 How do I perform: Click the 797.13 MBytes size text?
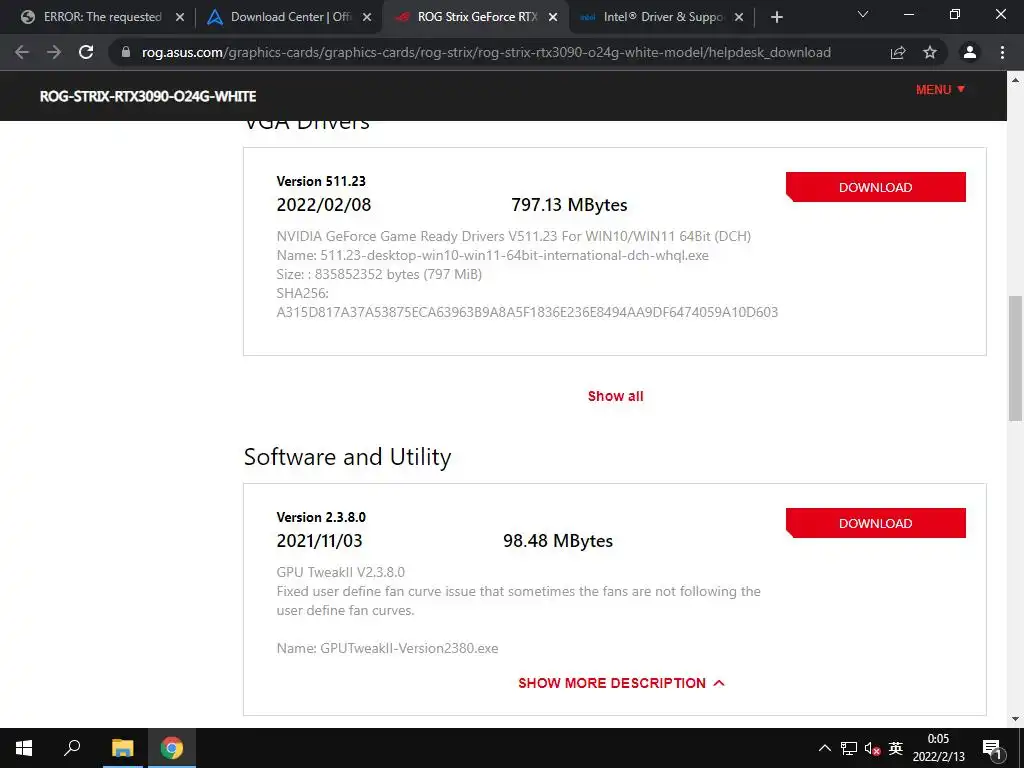[x=569, y=205]
